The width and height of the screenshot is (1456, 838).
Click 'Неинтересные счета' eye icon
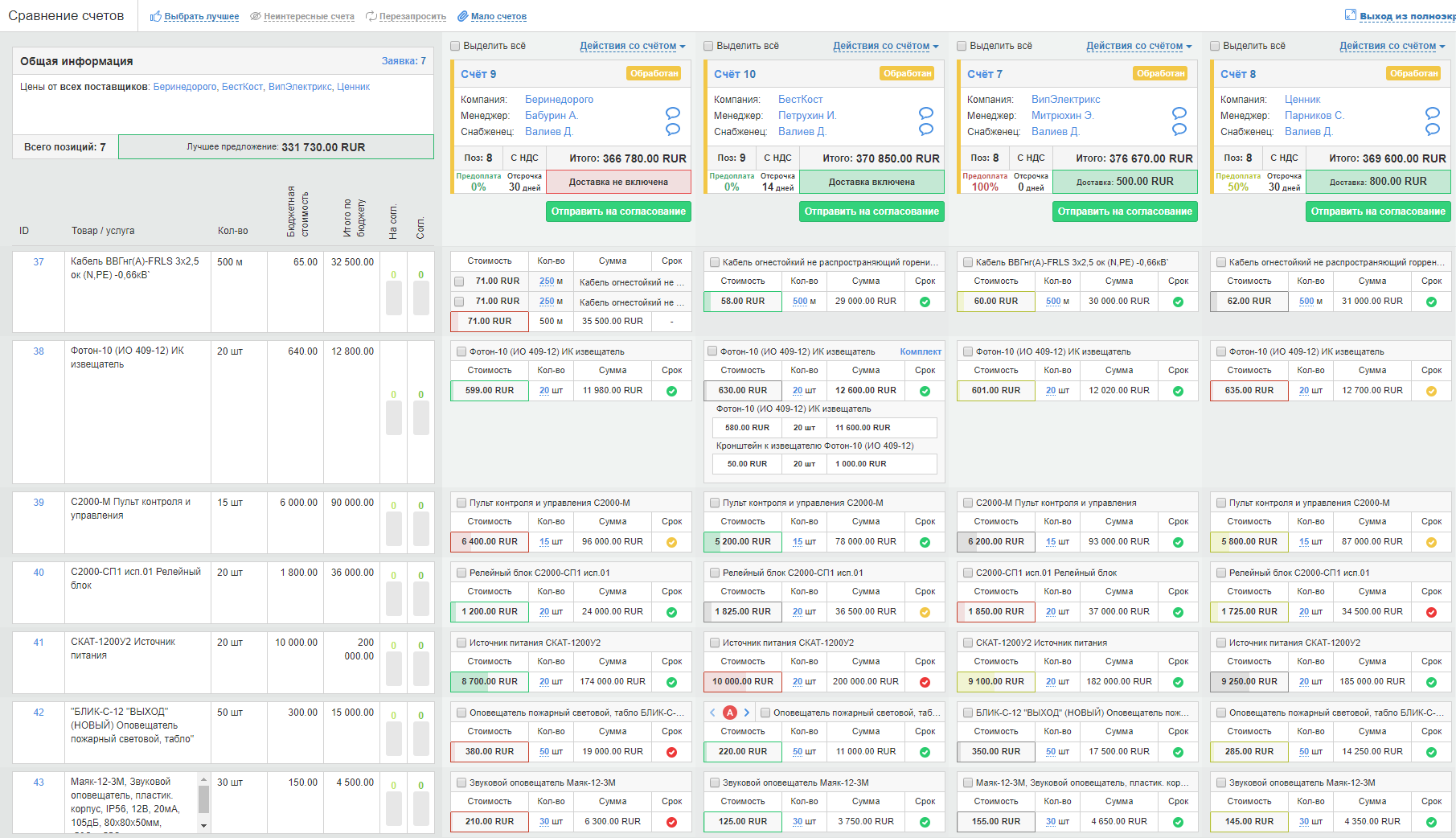(x=255, y=16)
